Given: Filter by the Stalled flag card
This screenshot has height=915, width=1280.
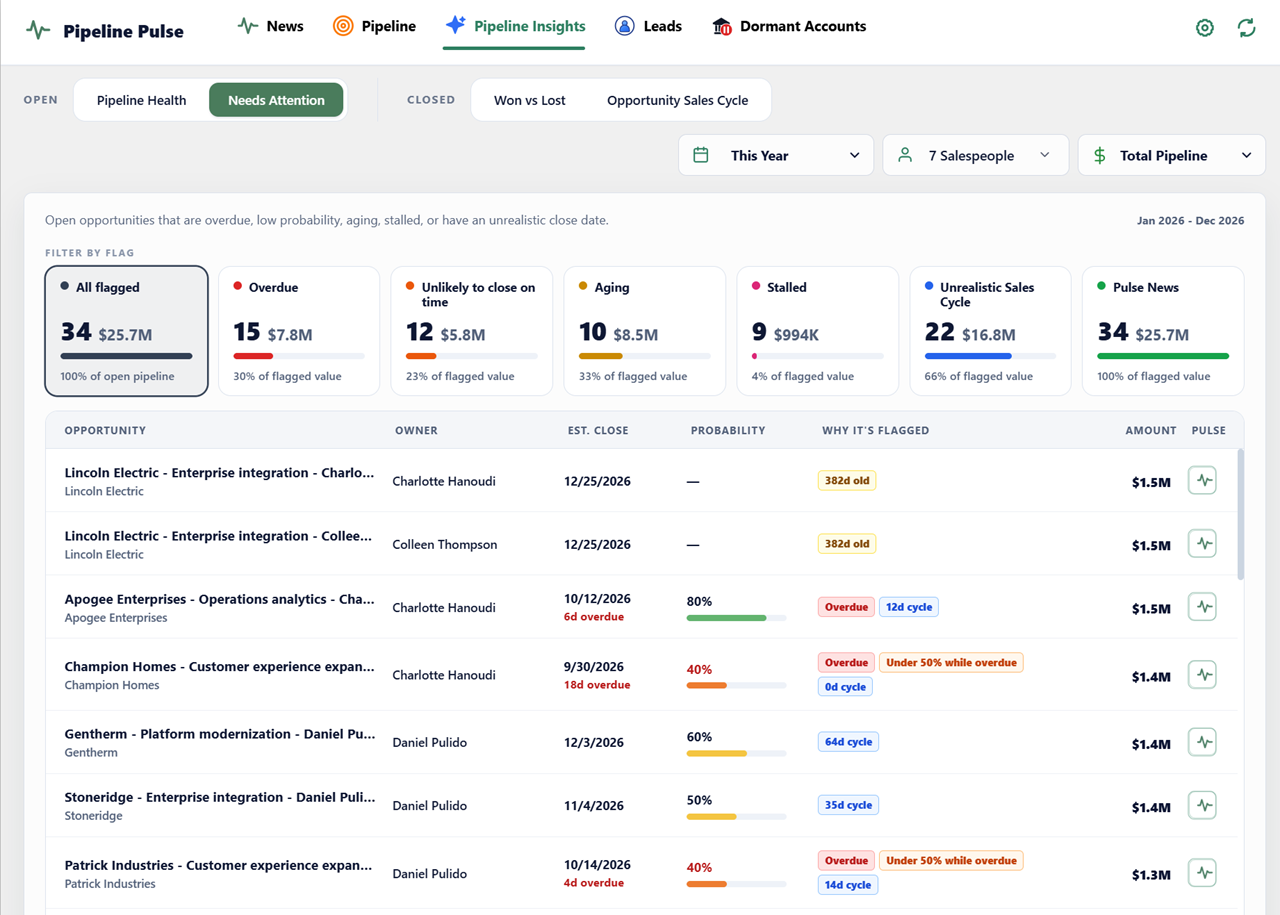Looking at the screenshot, I should [x=818, y=331].
